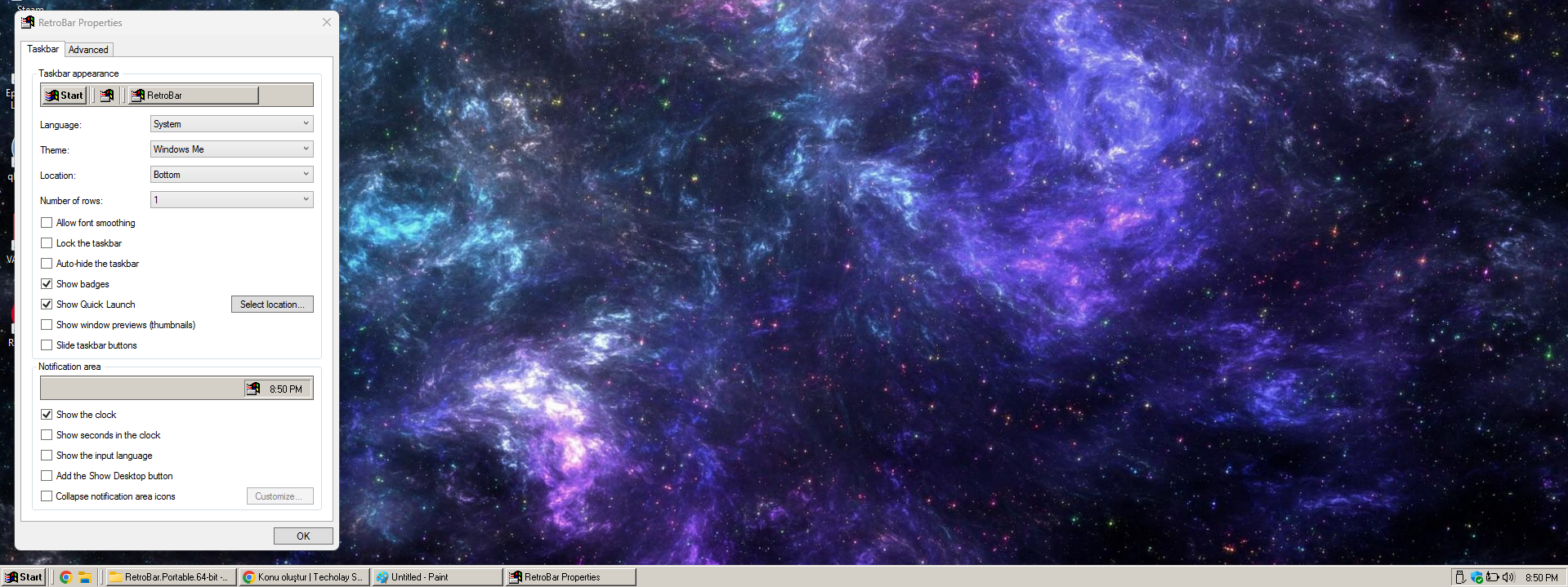The image size is (1568, 587).
Task: Open the Language dropdown
Action: pyautogui.click(x=232, y=124)
